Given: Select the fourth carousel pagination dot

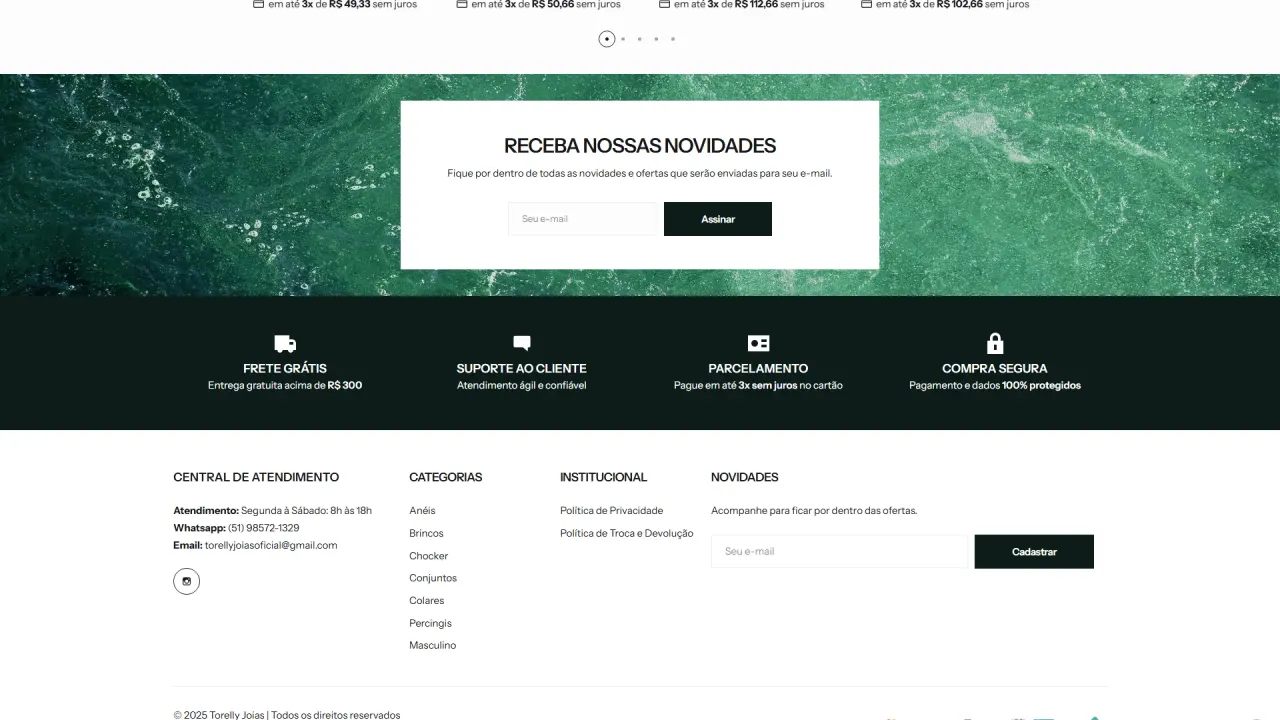Looking at the screenshot, I should click(656, 39).
